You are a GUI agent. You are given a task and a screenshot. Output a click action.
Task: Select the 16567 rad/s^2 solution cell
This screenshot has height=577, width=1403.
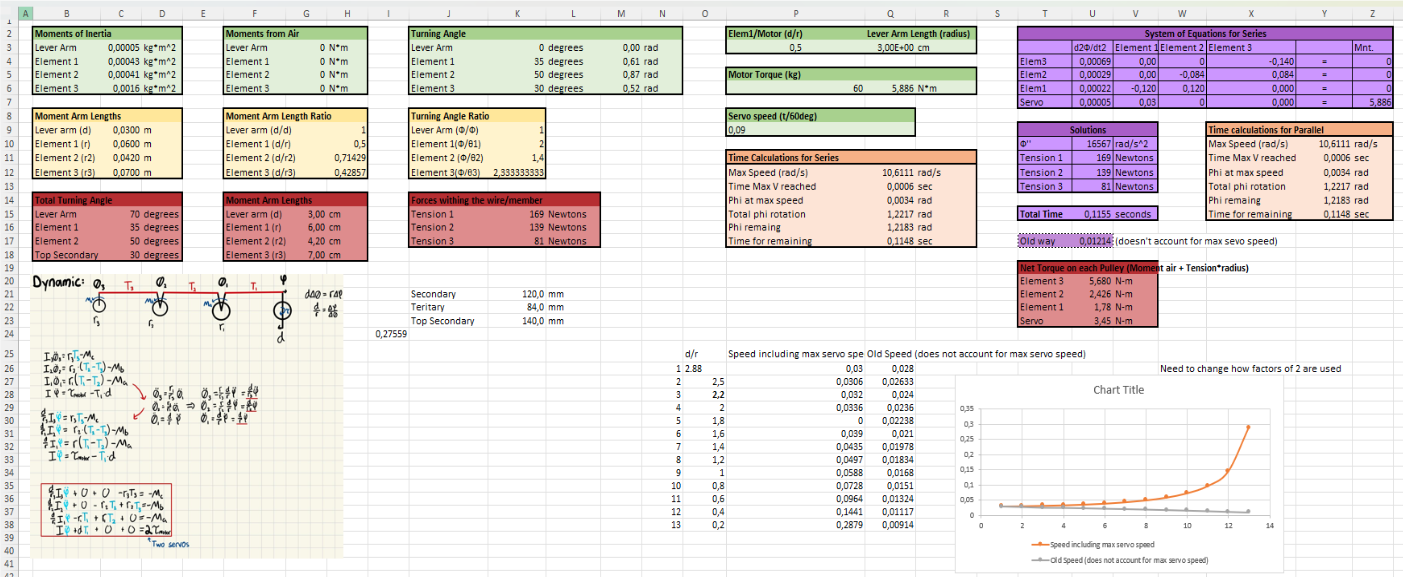(1113, 144)
